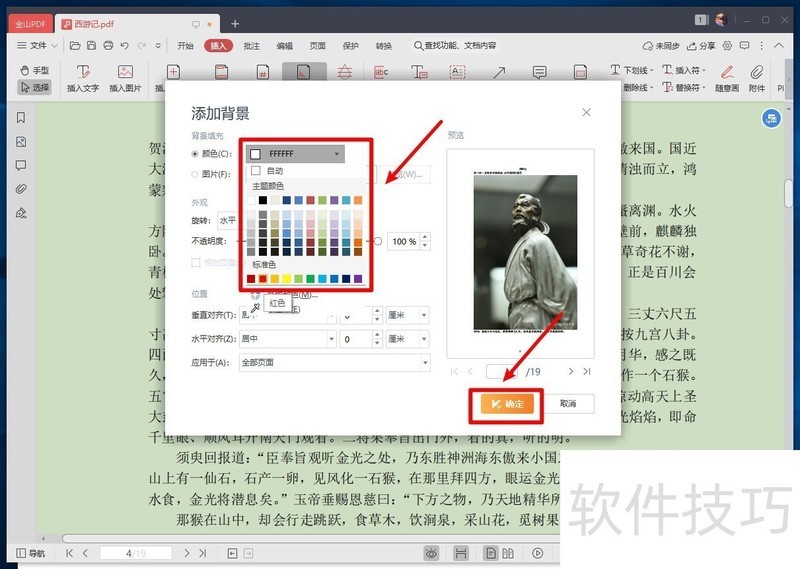Open the attachments paperclip in left sidebar
800x569 pixels.
point(20,189)
